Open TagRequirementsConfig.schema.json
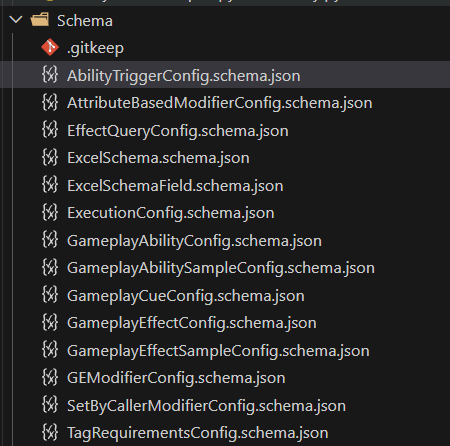450x446 pixels. [x=198, y=433]
